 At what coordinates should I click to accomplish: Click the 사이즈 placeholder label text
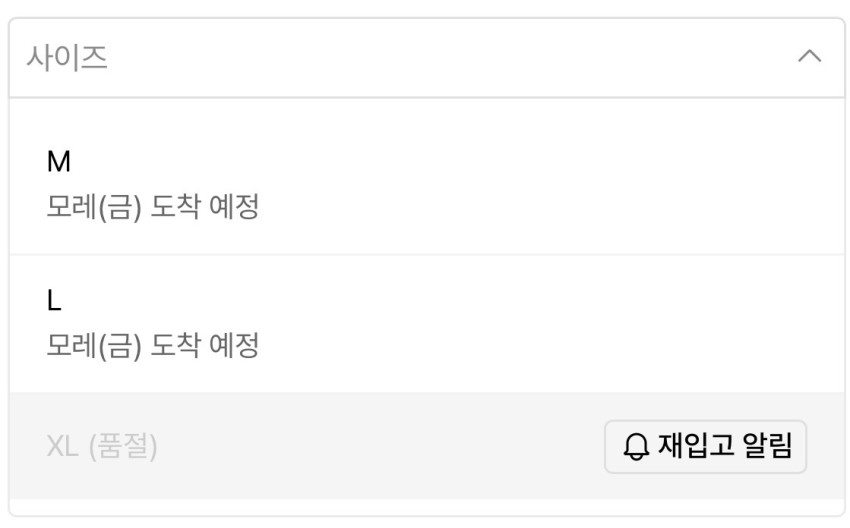click(x=67, y=58)
